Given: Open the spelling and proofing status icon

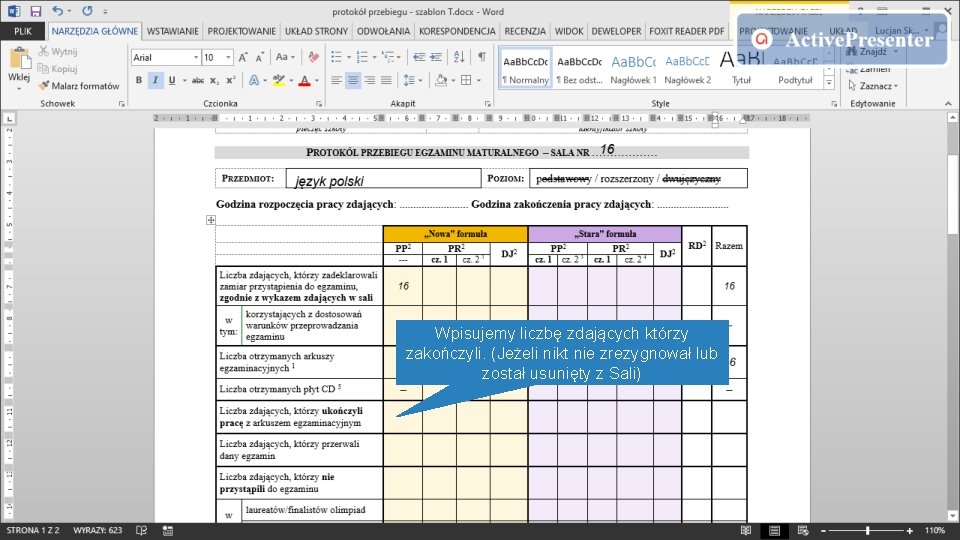Looking at the screenshot, I should click(x=141, y=531).
